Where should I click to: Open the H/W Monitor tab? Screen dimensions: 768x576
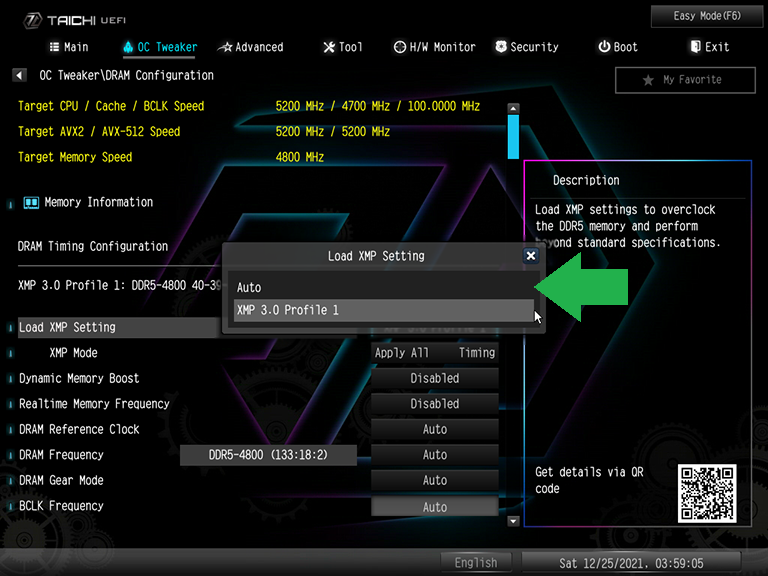pyautogui.click(x=434, y=47)
